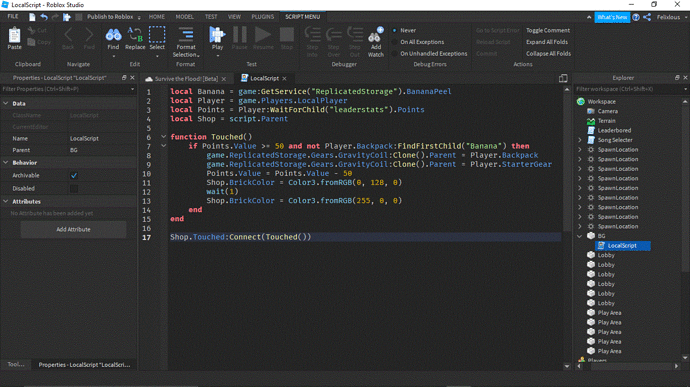
Task: Click the Format Selection icon
Action: click(x=186, y=34)
